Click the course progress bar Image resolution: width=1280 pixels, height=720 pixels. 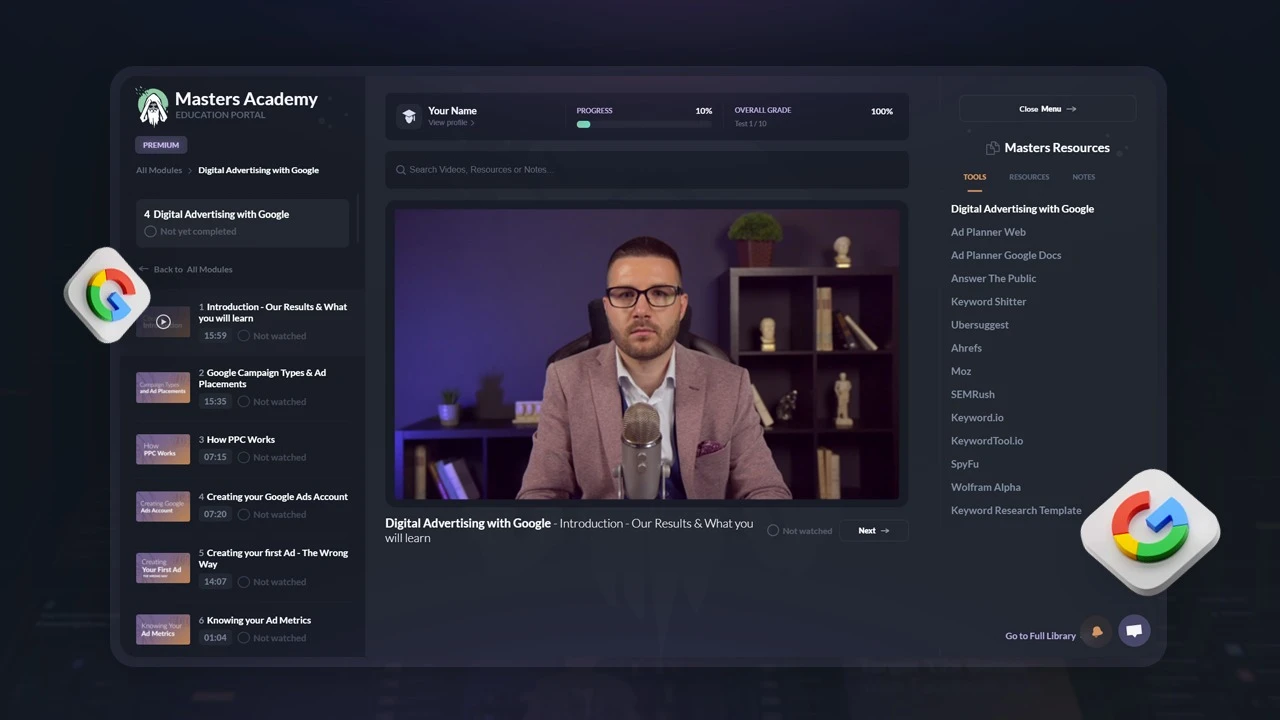tap(644, 124)
